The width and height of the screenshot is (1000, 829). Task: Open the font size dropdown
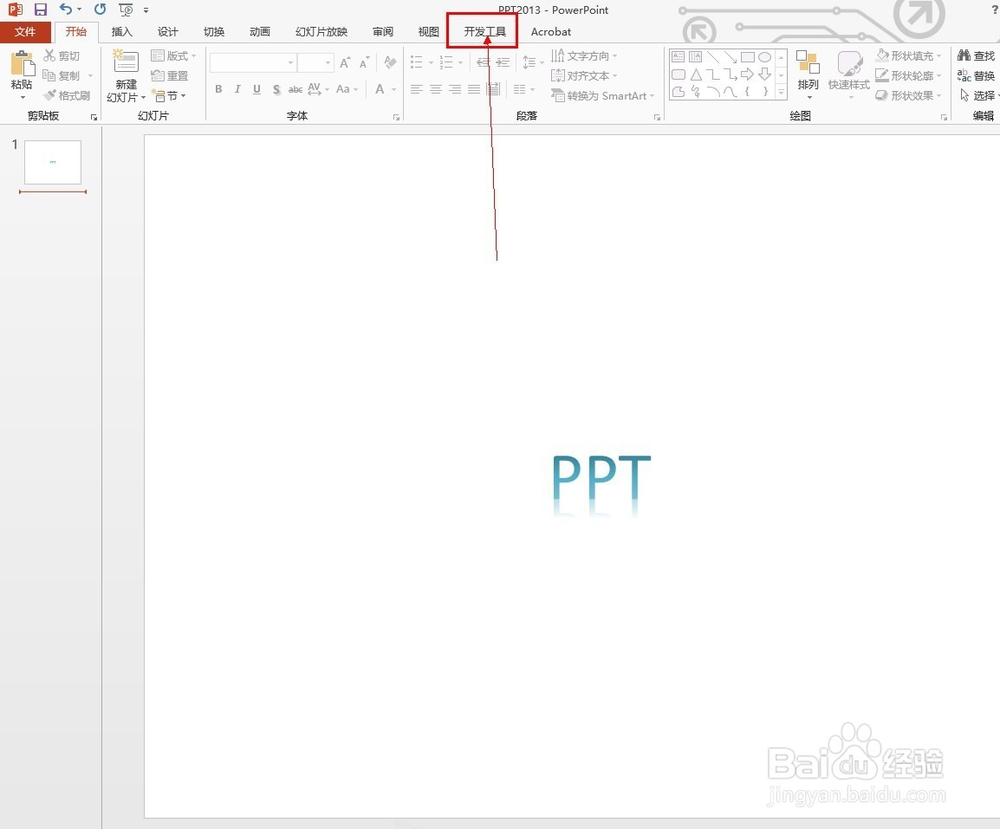pos(328,62)
